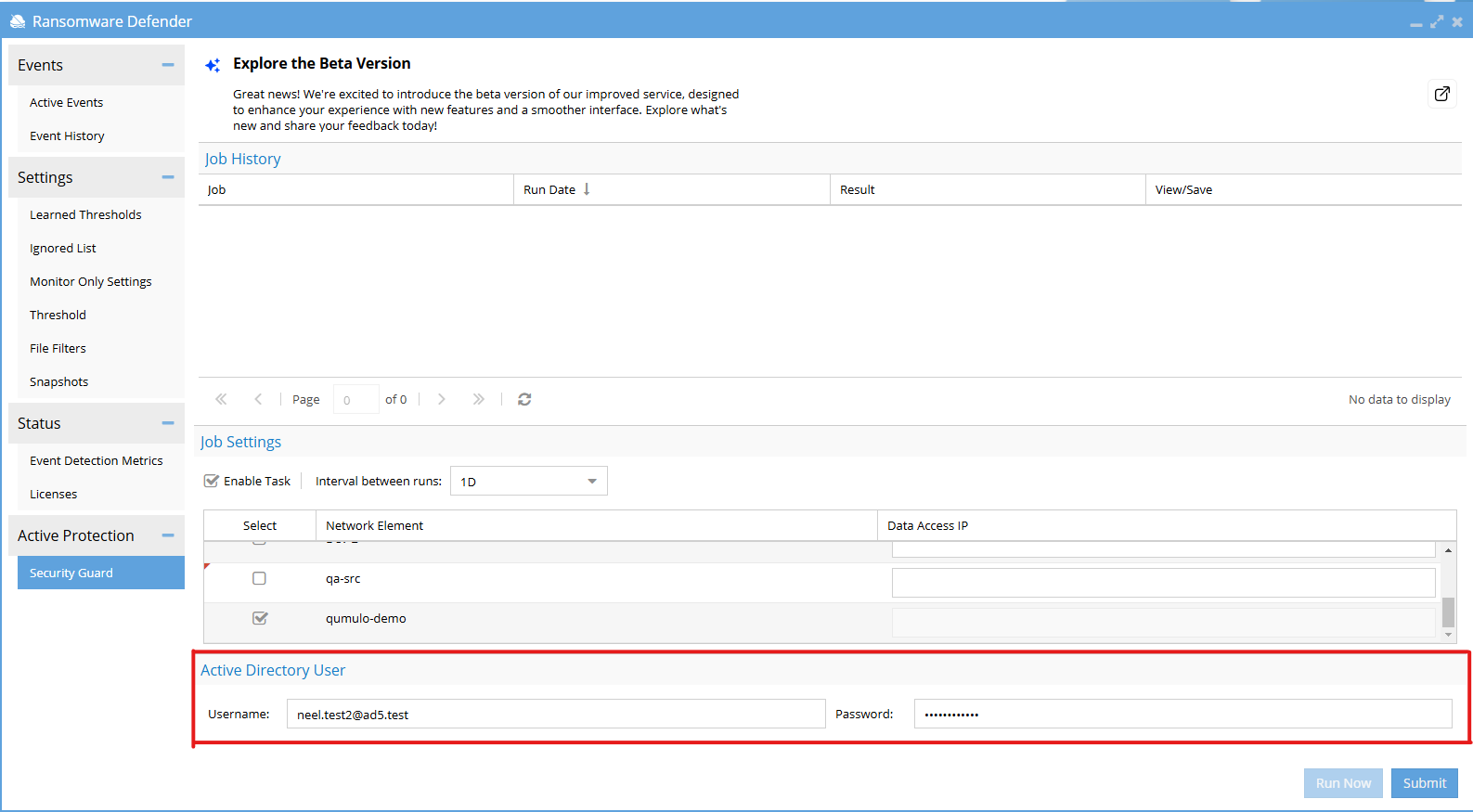Uncheck the qumulo-demo network element checkbox
1473x812 pixels.
tap(260, 618)
